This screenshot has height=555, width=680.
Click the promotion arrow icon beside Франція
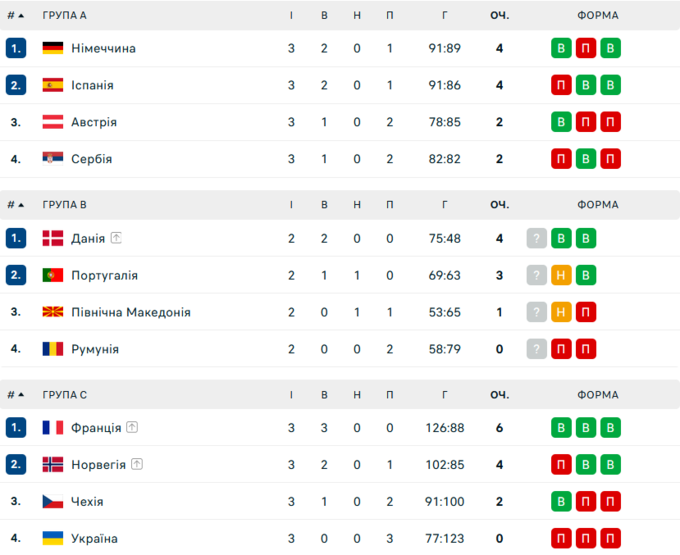pos(132,427)
